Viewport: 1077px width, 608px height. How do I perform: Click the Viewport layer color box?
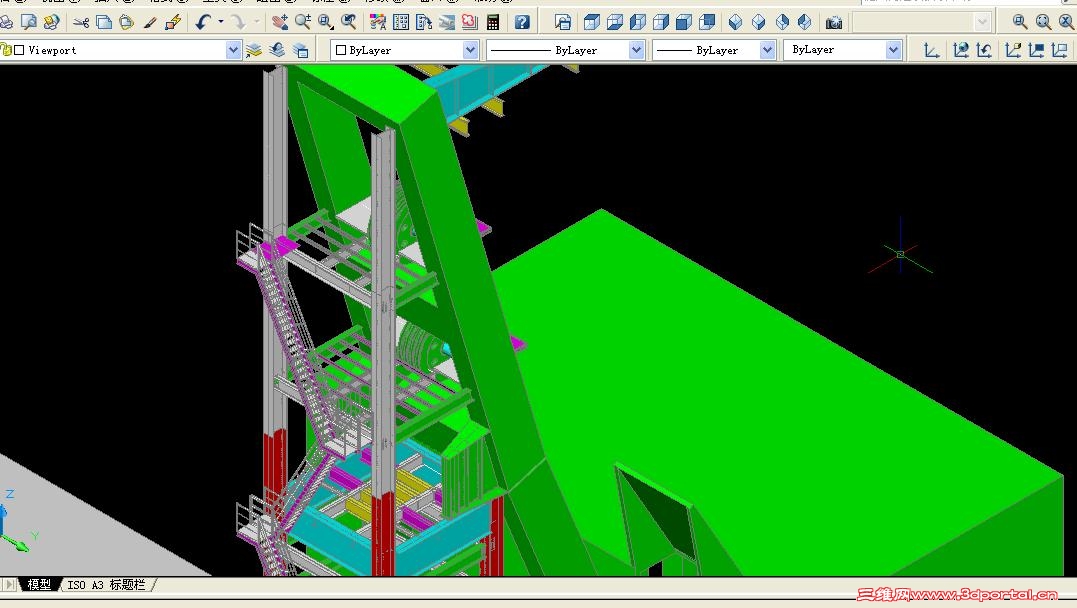[x=19, y=49]
